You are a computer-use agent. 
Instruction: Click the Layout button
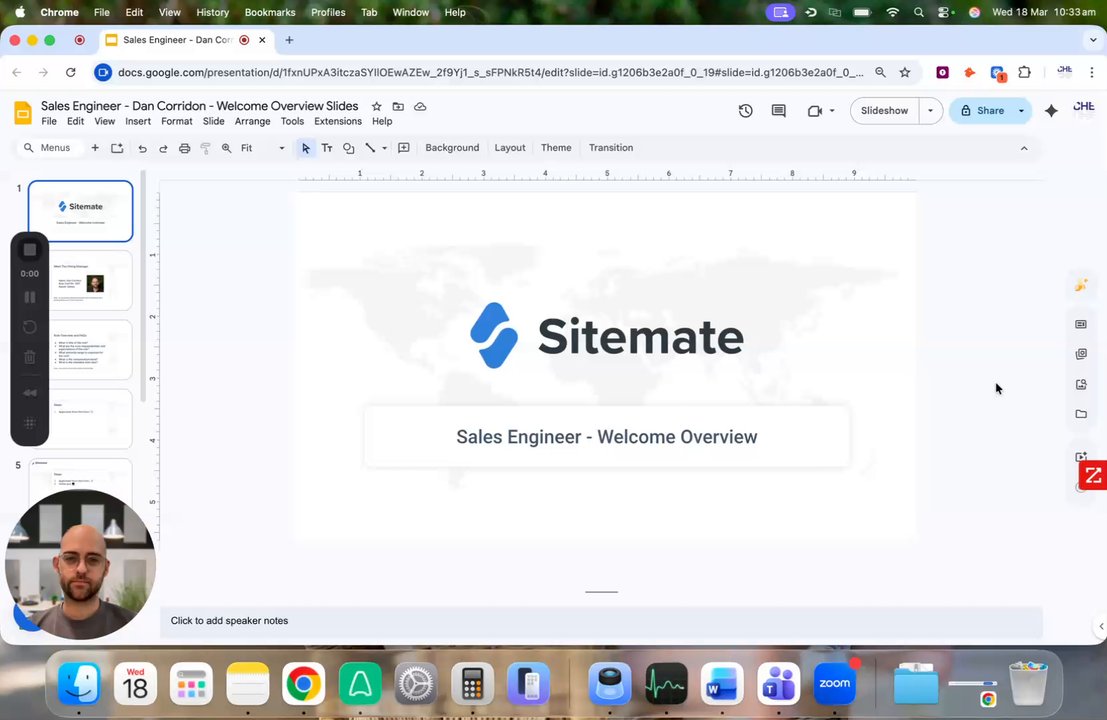click(x=510, y=148)
